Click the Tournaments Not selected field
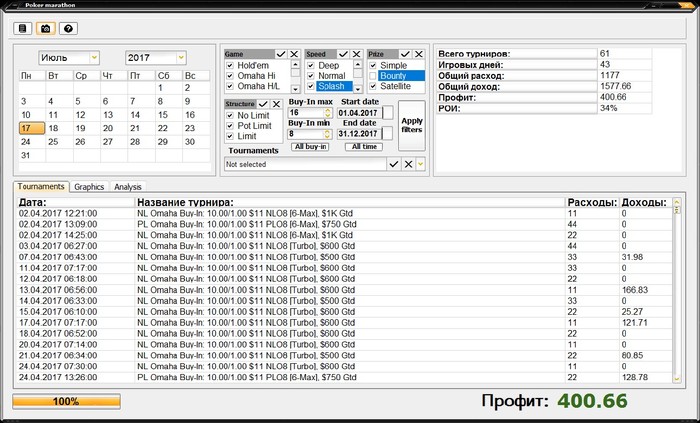 [x=305, y=164]
